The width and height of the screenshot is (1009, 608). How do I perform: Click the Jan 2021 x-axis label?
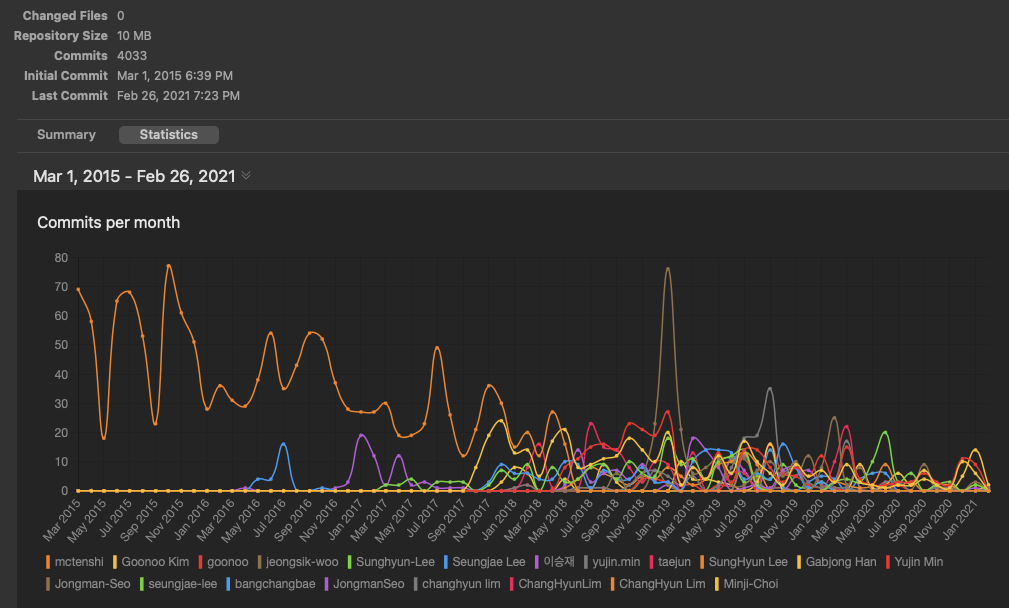[x=959, y=520]
